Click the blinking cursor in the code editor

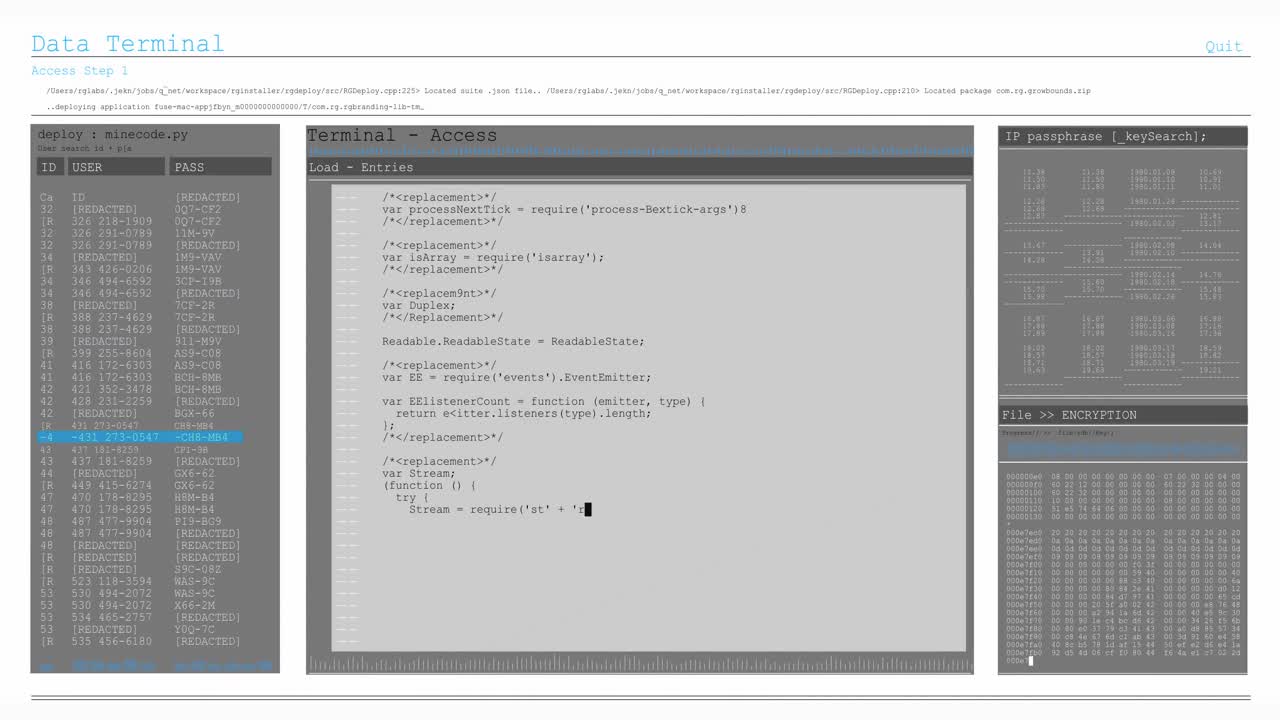(x=589, y=509)
